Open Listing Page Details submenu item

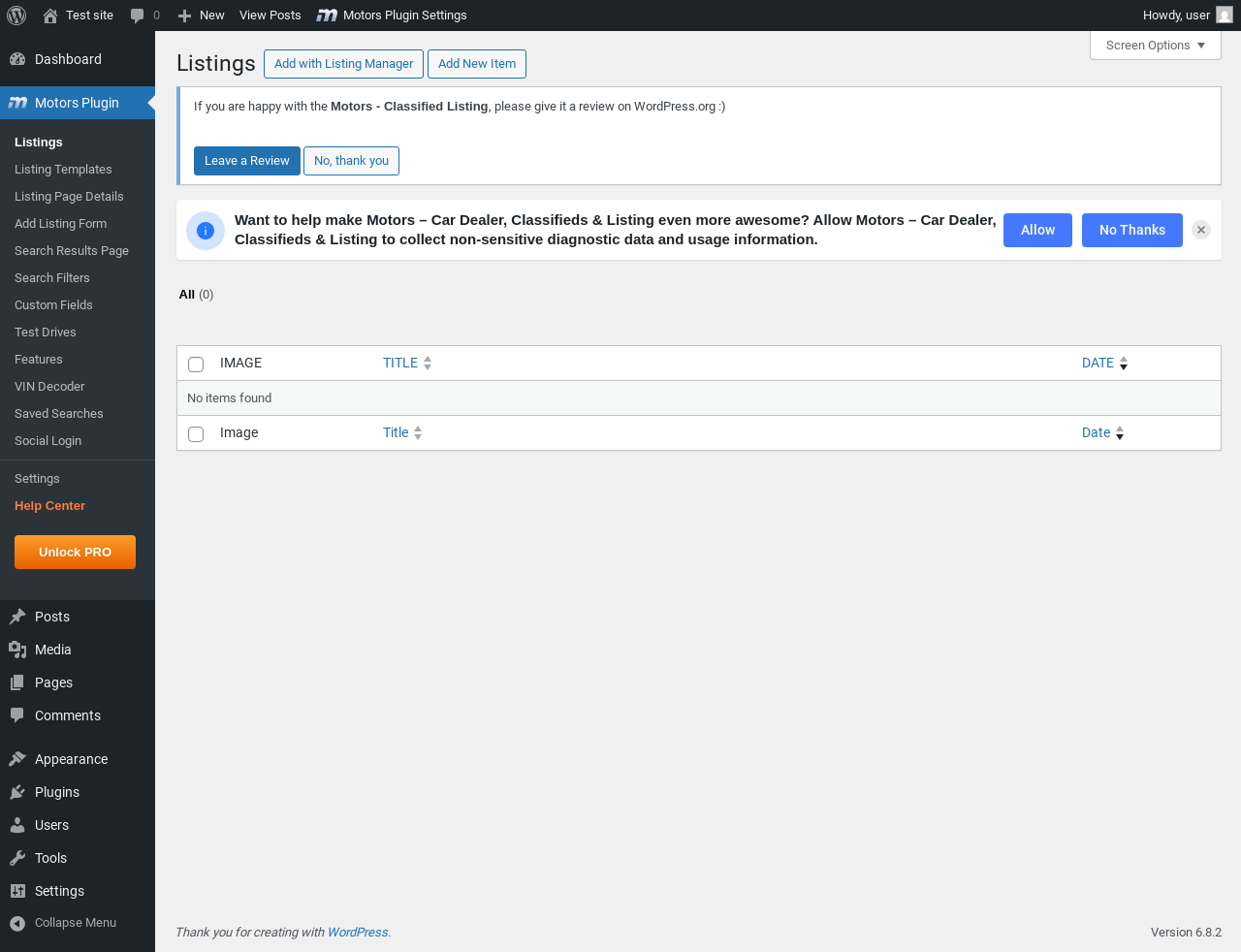[78, 197]
